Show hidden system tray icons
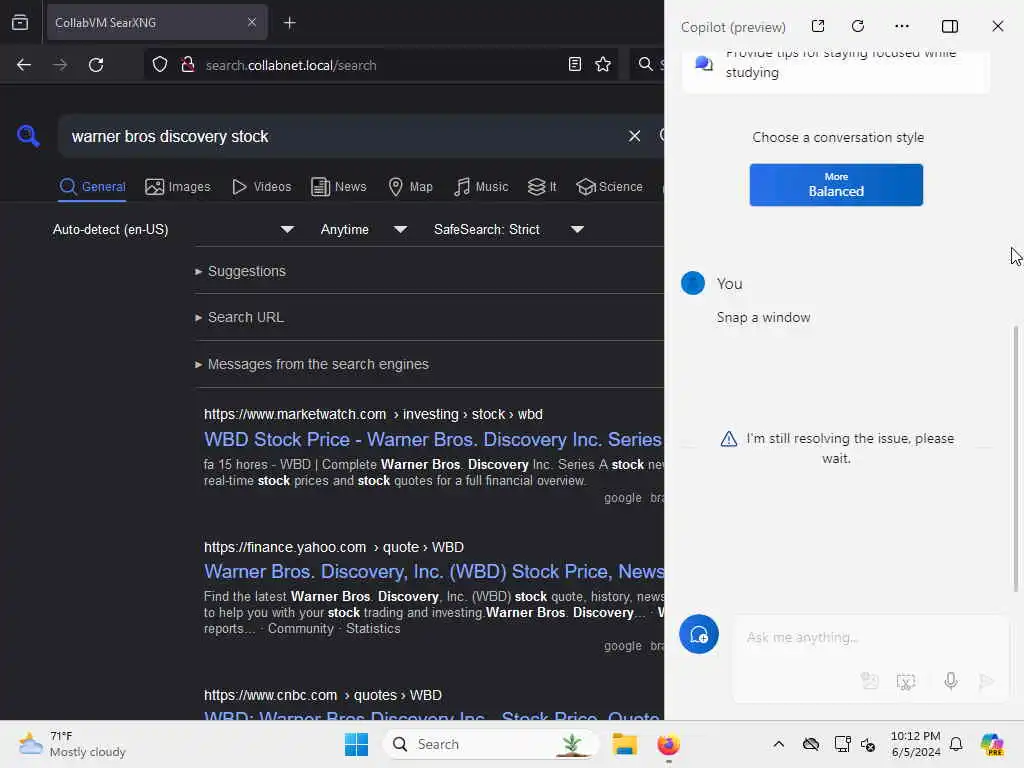Image resolution: width=1024 pixels, height=768 pixels. [778, 744]
